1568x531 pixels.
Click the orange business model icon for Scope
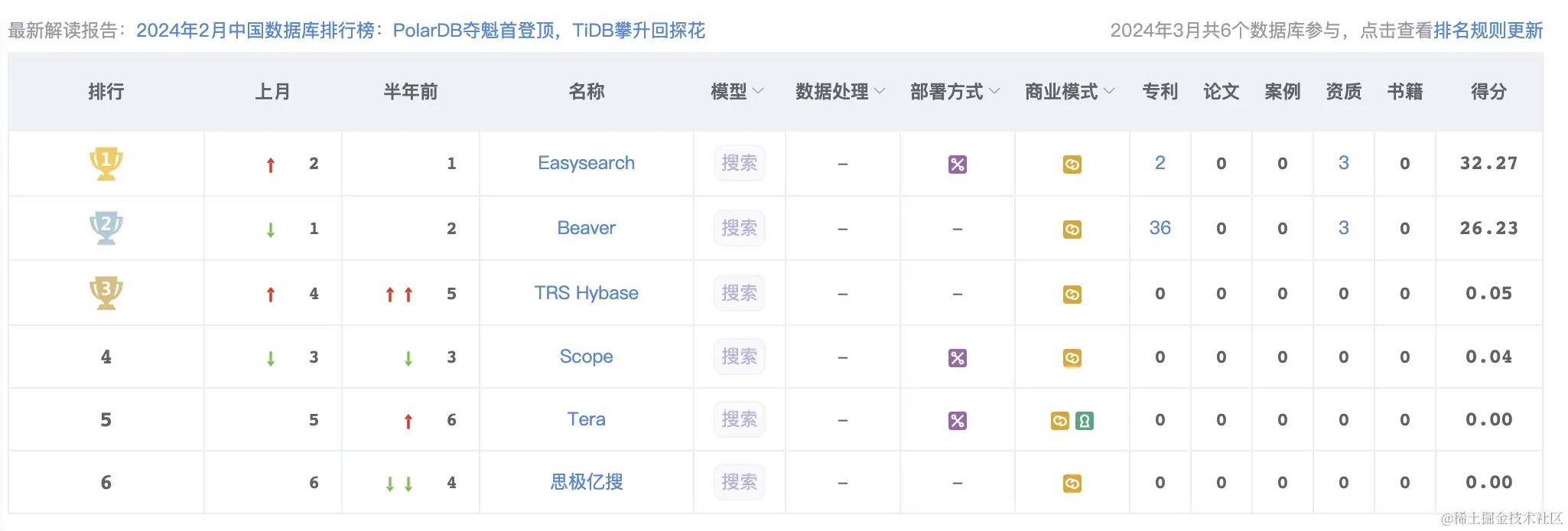tap(1072, 358)
